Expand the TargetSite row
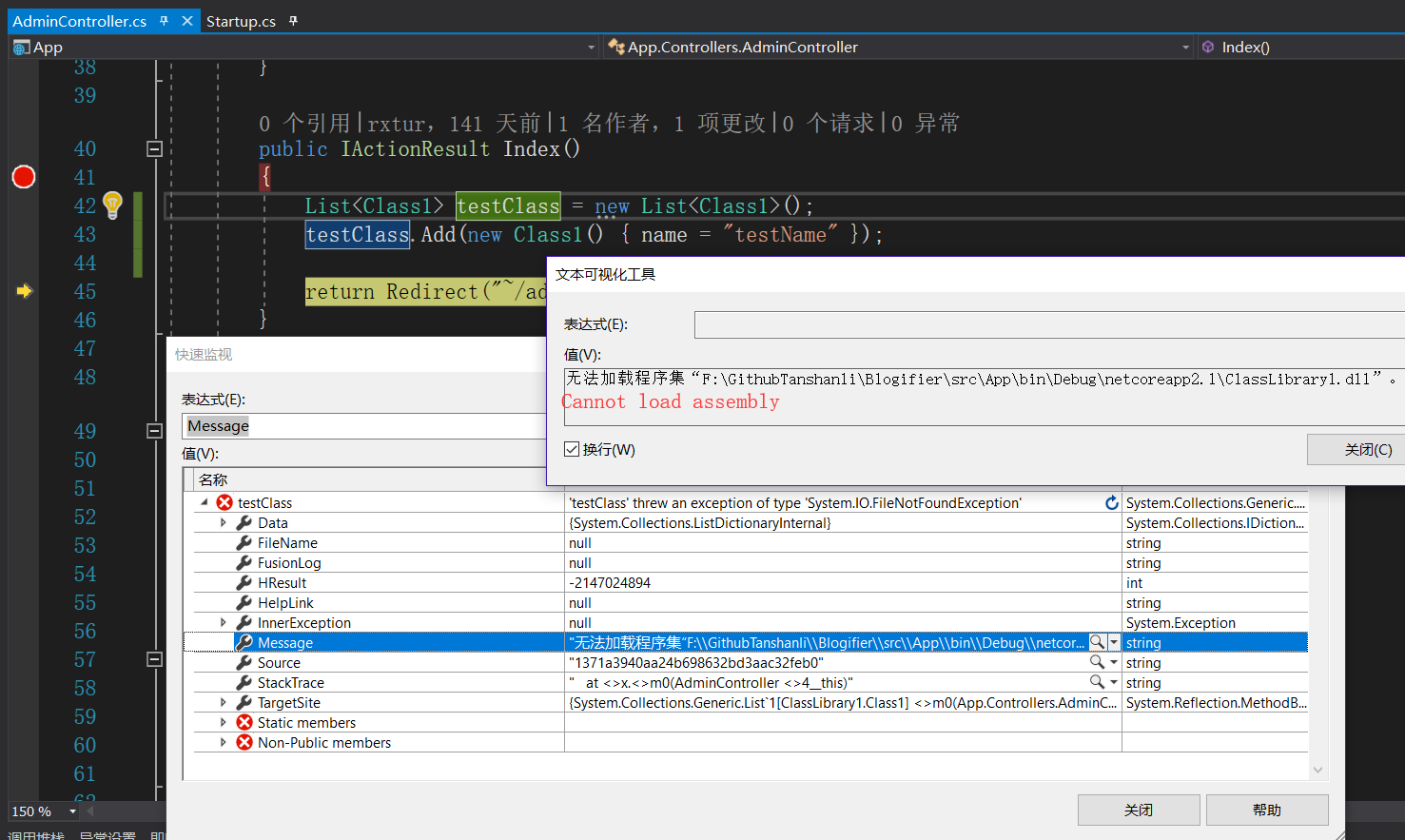 coord(224,702)
